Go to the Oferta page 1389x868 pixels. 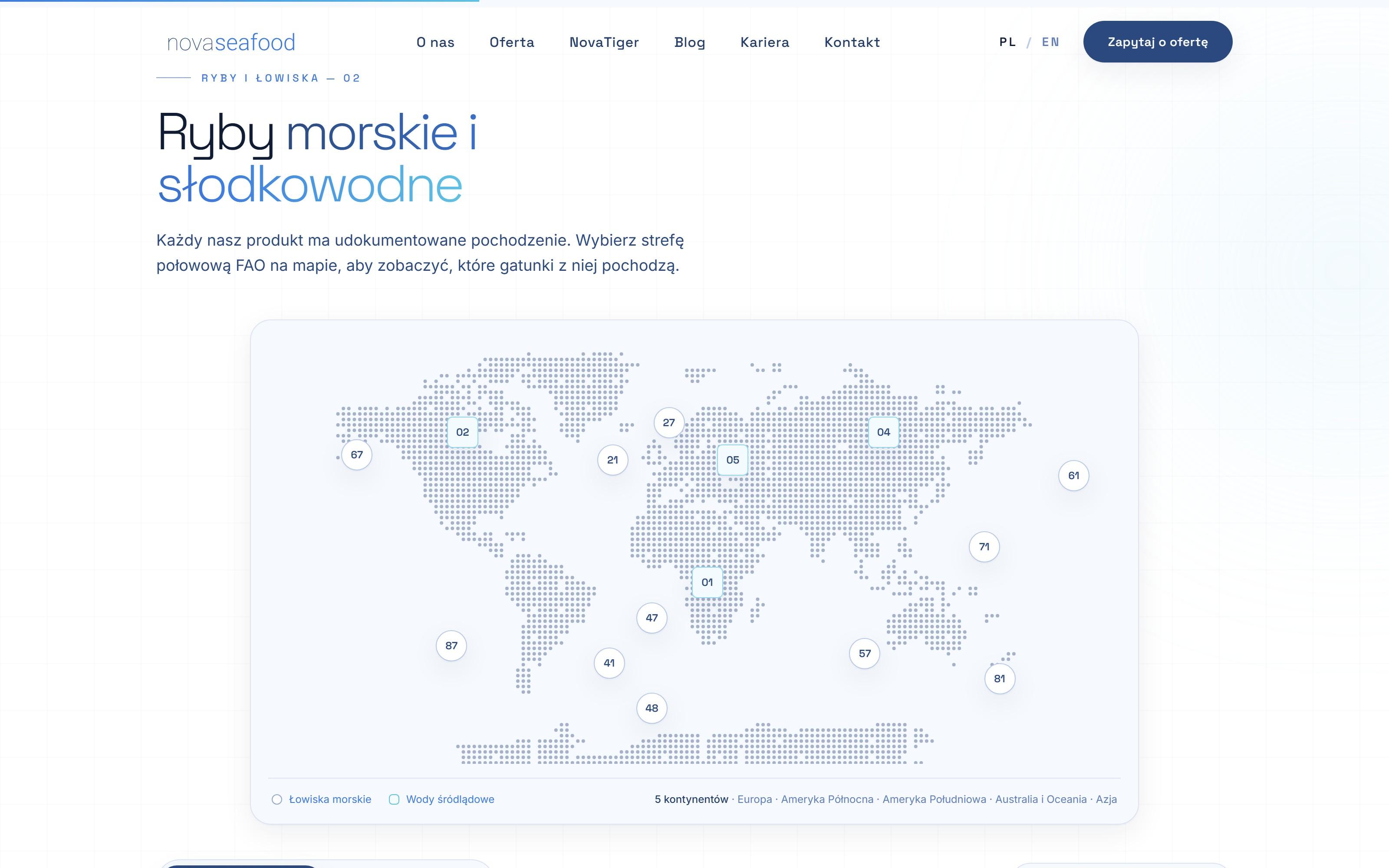tap(512, 42)
